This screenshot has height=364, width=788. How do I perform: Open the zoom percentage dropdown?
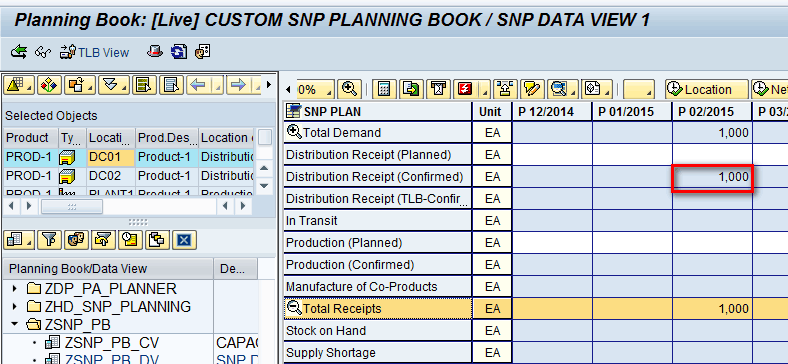315,89
